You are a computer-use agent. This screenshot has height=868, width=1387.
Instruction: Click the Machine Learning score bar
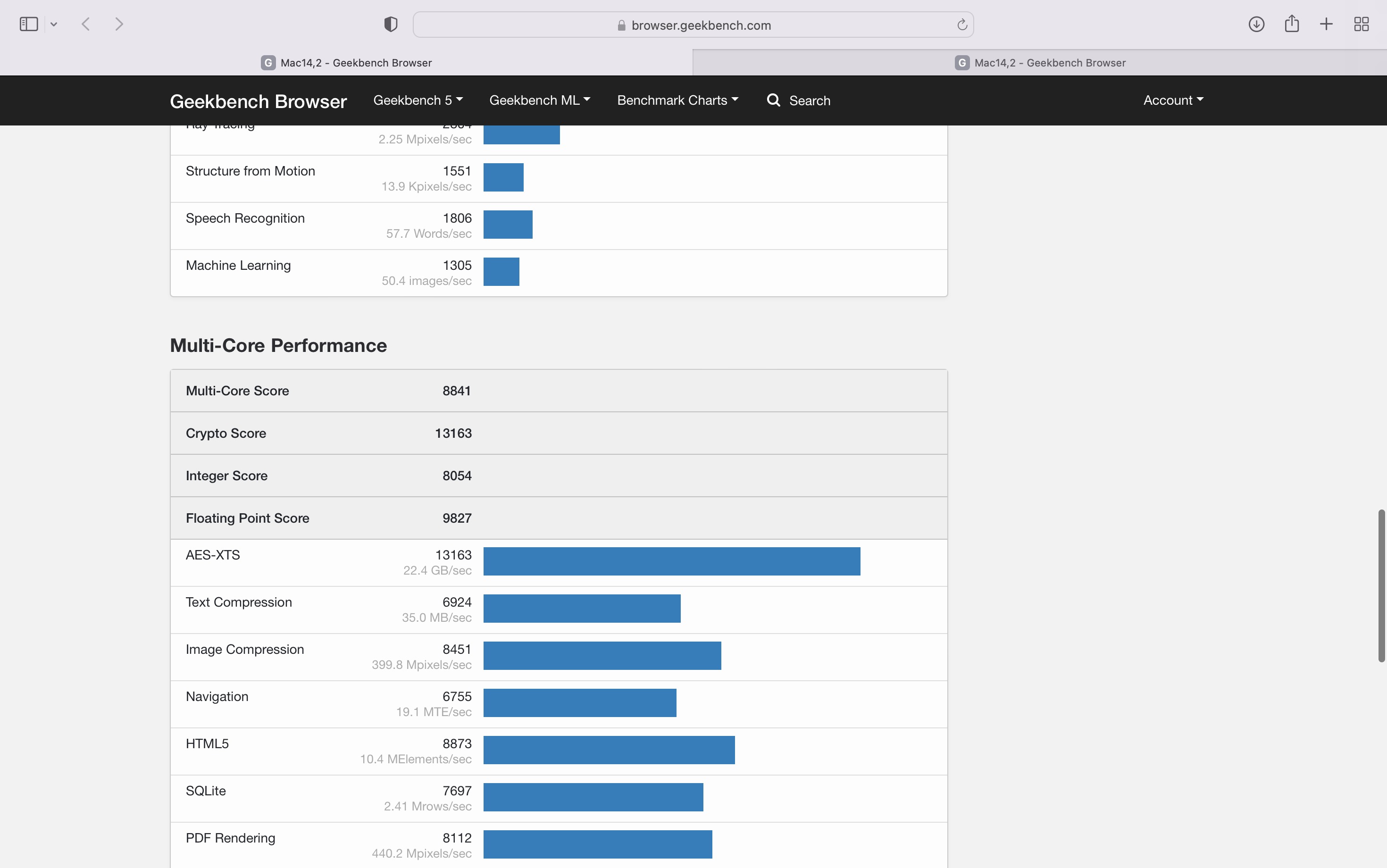(x=501, y=272)
